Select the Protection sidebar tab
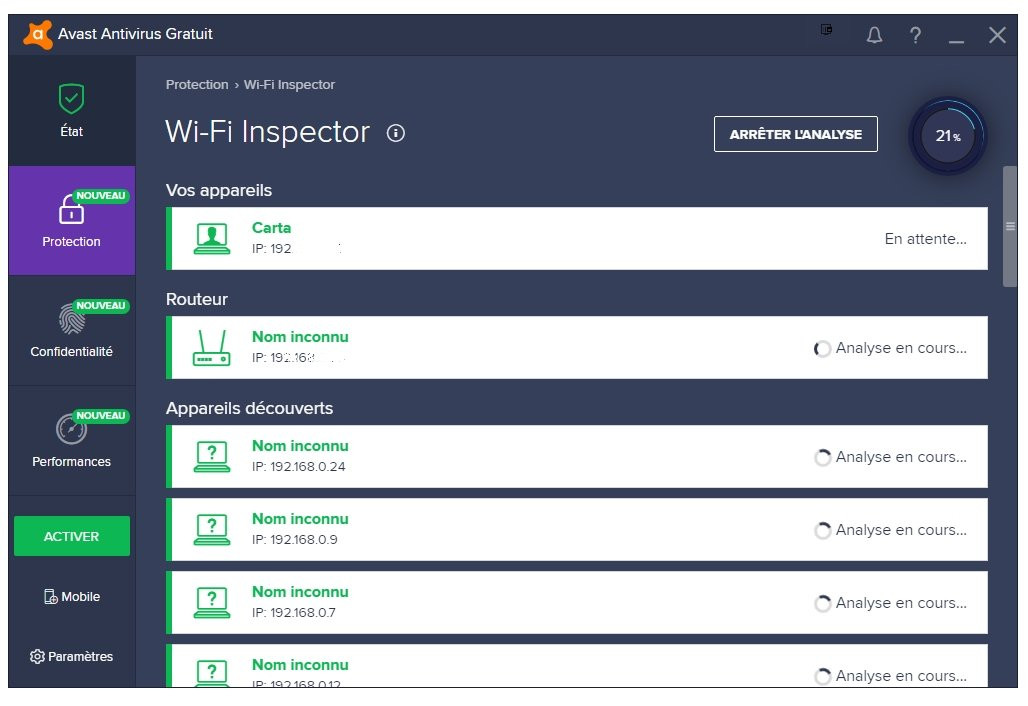The image size is (1028, 706). (x=71, y=221)
